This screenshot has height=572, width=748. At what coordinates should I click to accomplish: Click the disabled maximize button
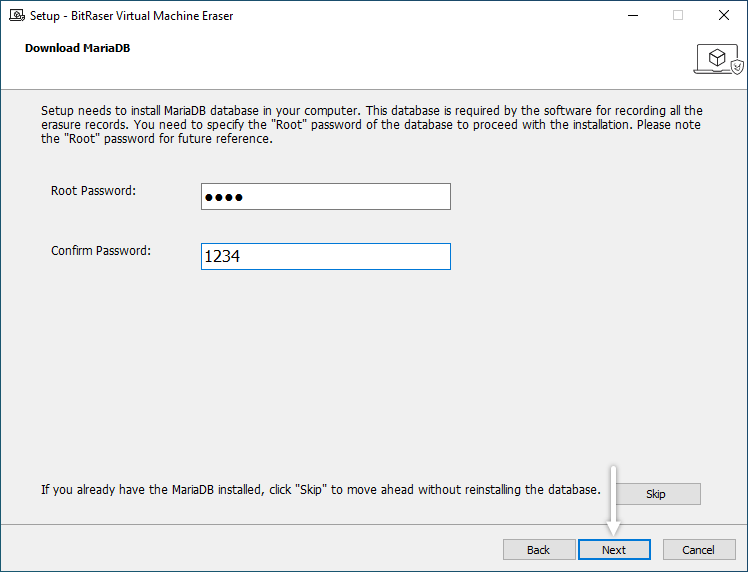click(678, 15)
